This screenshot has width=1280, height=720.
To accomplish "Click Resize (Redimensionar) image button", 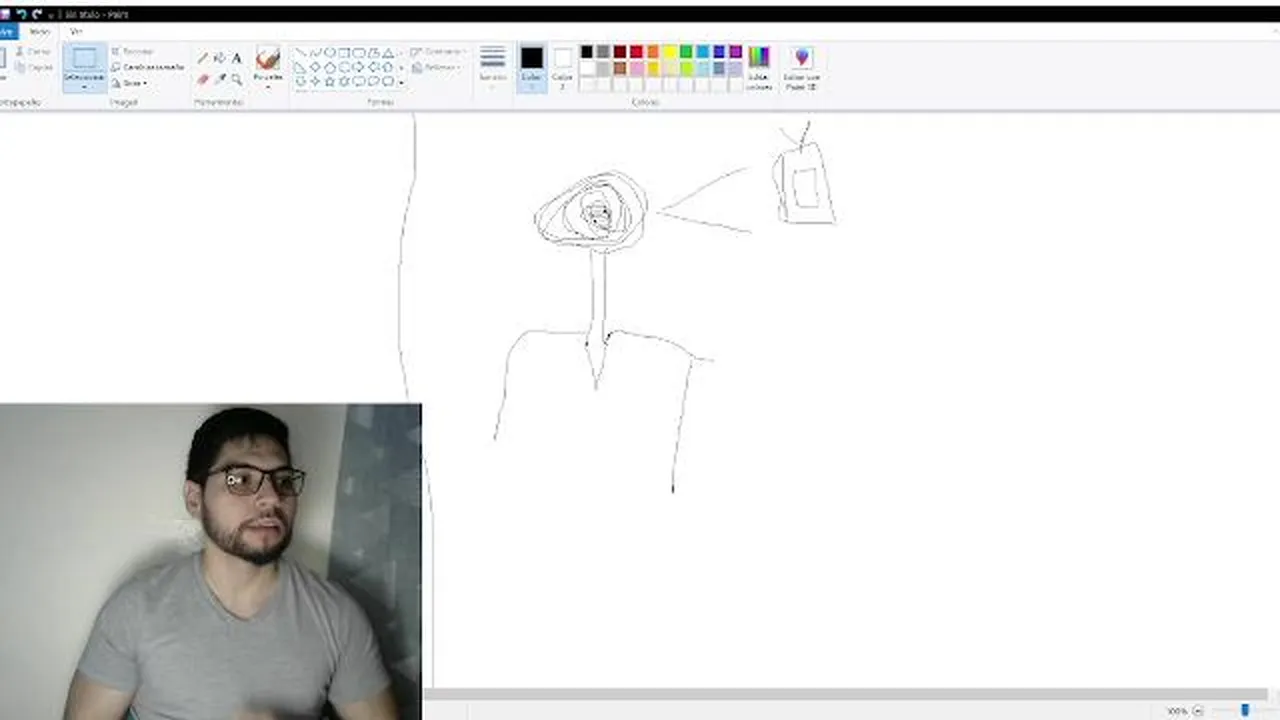I will (x=147, y=67).
